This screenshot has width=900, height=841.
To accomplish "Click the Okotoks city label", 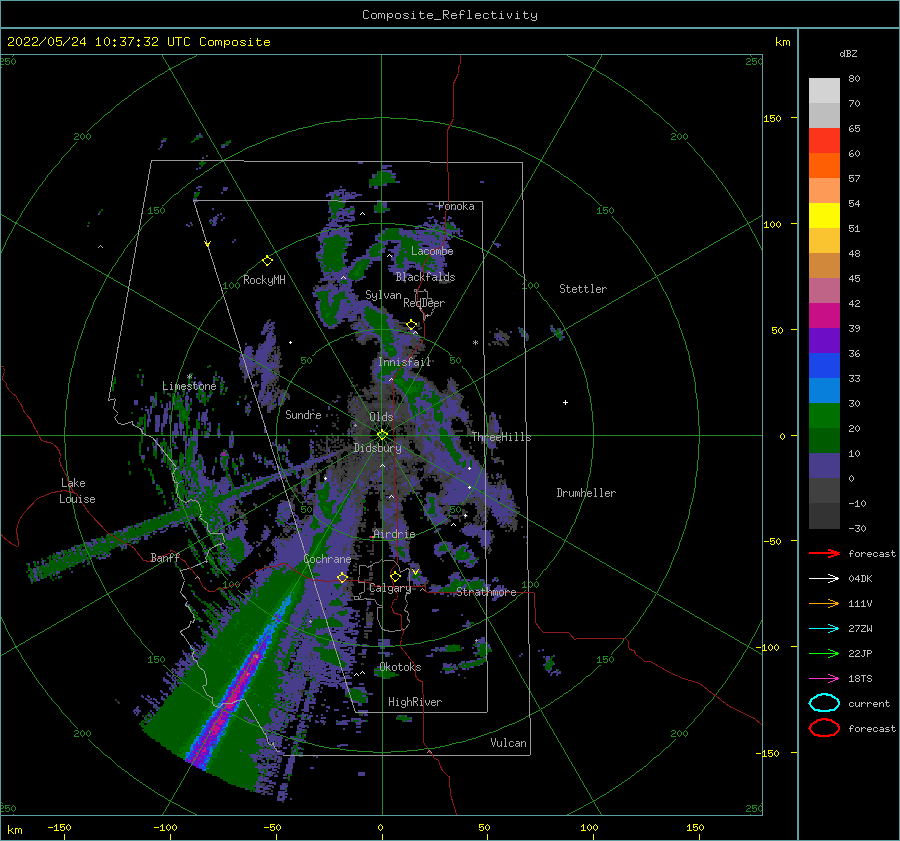I will pyautogui.click(x=400, y=667).
